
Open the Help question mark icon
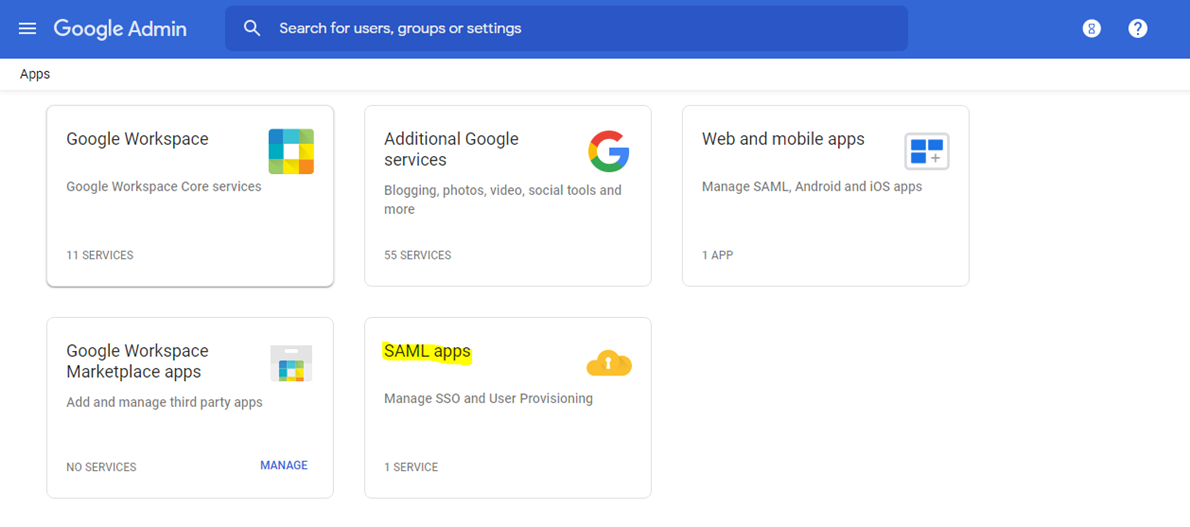tap(1137, 29)
